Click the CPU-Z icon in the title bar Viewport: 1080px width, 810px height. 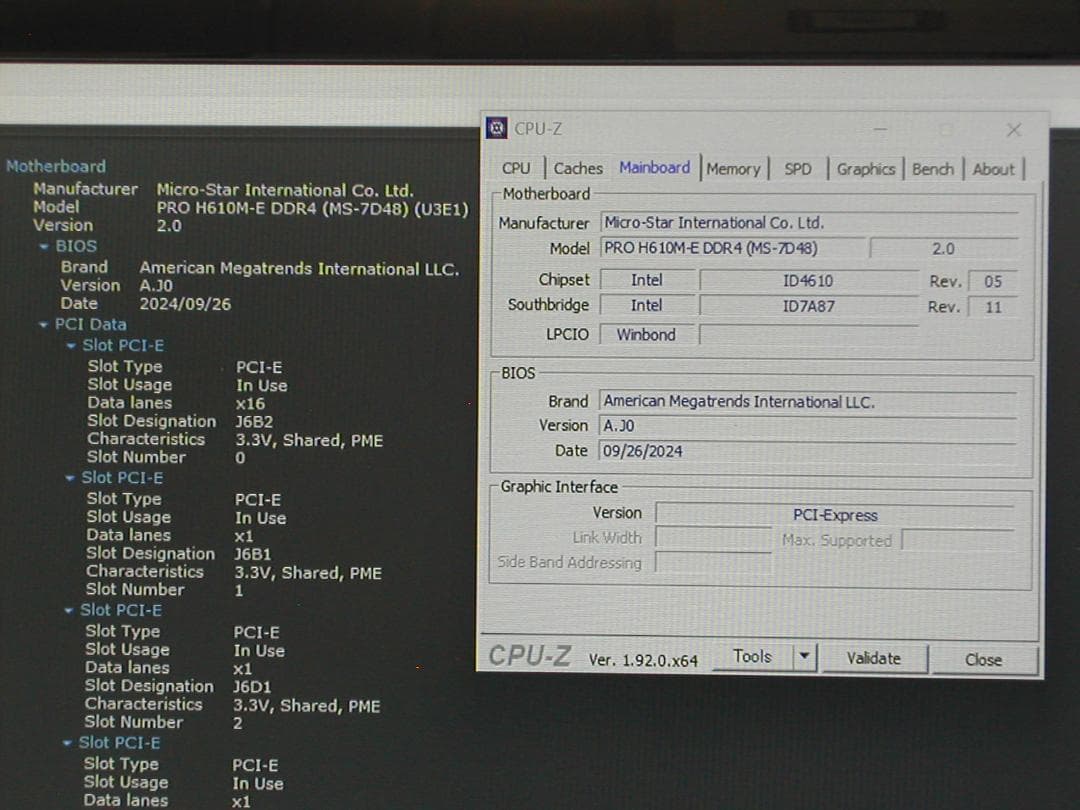(x=495, y=128)
